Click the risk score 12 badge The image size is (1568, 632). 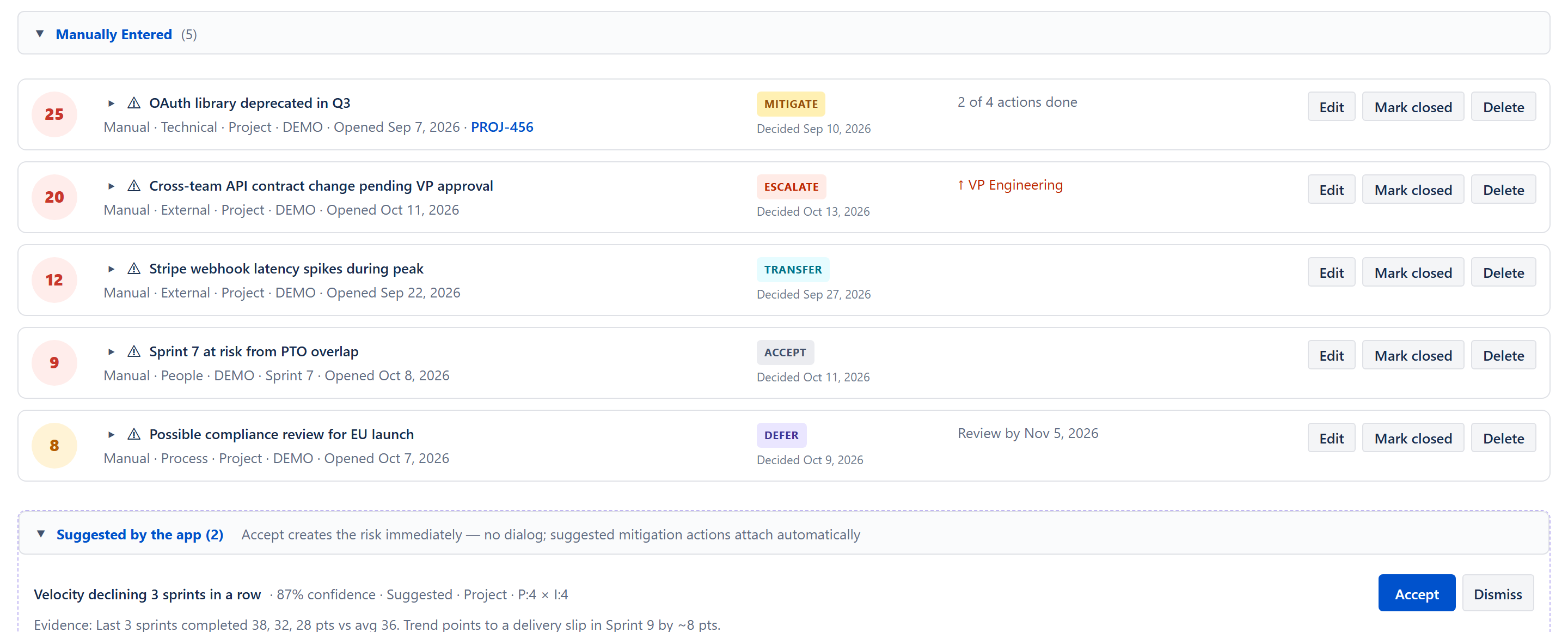54,280
